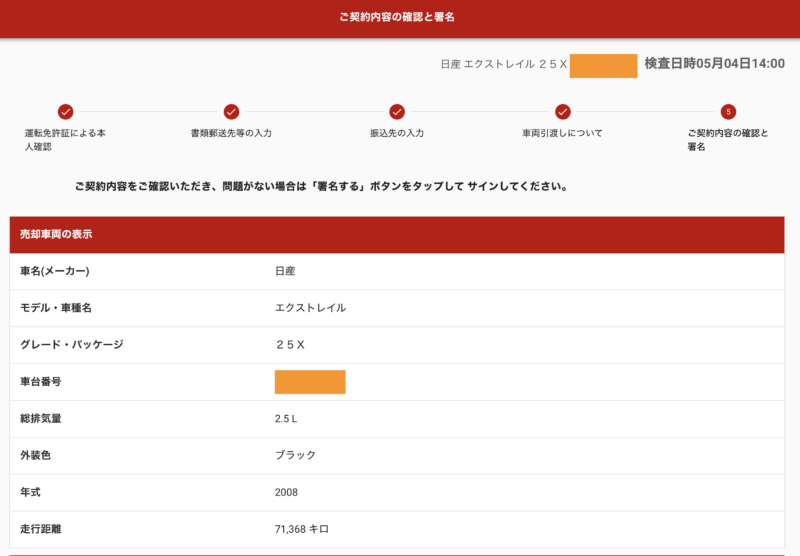800x556 pixels.
Task: Click the 2.5 L displacement value
Action: 286,419
